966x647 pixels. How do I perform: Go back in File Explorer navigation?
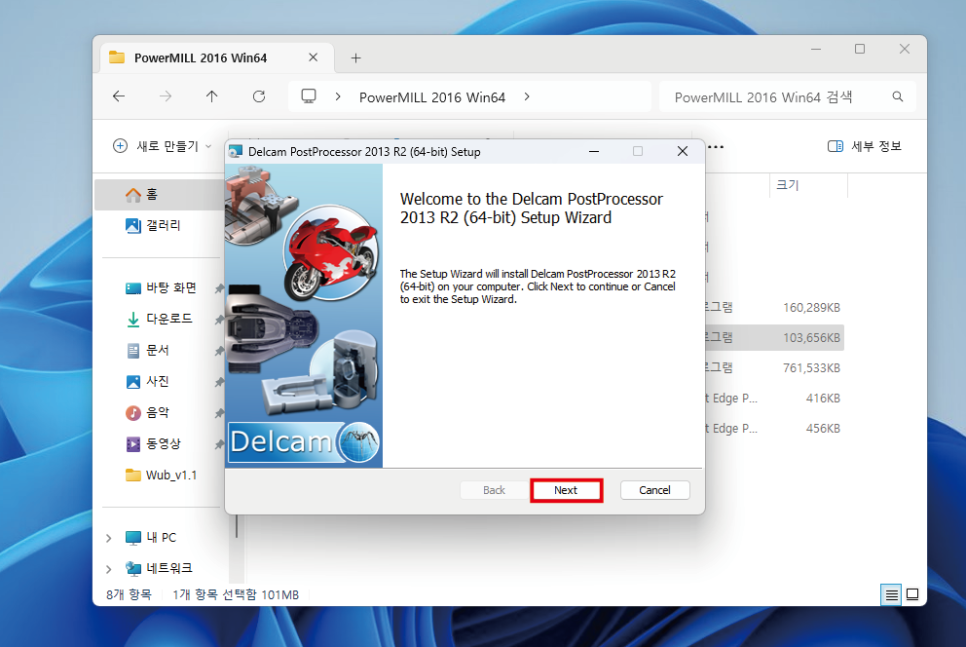click(119, 97)
